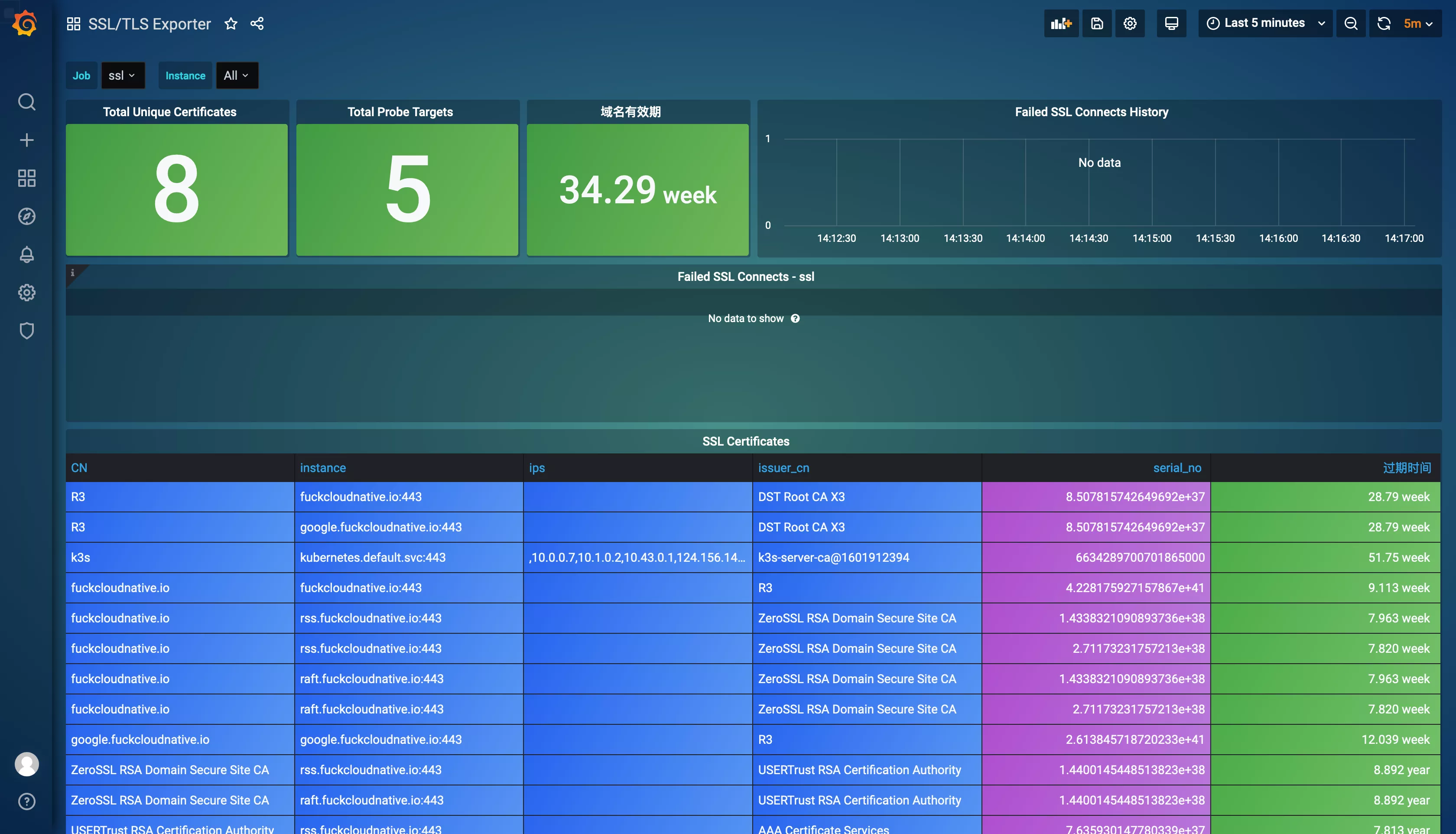The width and height of the screenshot is (1456, 834).
Task: Open SSL Certificates panel title menu
Action: coord(745,441)
